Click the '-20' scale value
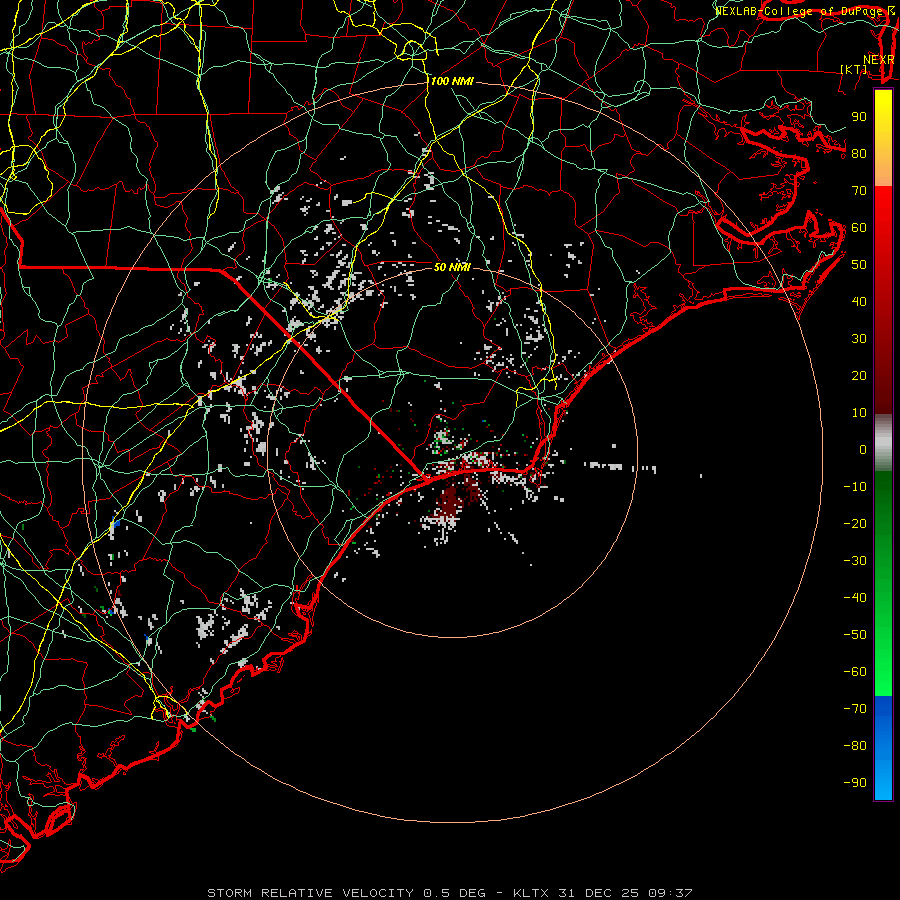This screenshot has height=900, width=900. pyautogui.click(x=855, y=524)
